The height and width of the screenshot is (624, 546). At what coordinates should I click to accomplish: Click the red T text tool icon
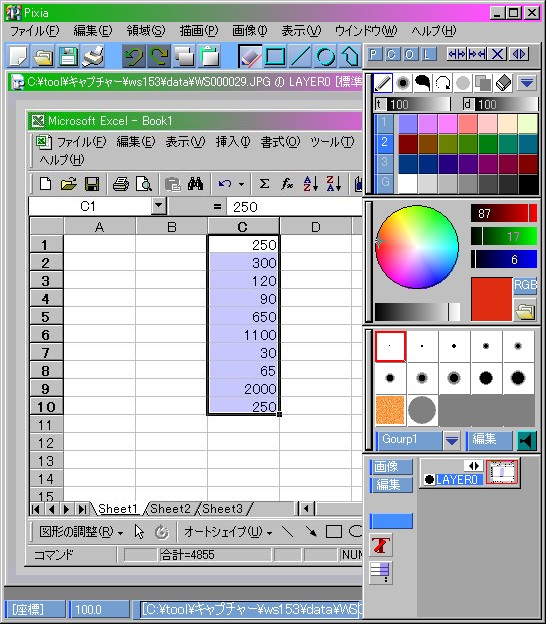tap(381, 546)
